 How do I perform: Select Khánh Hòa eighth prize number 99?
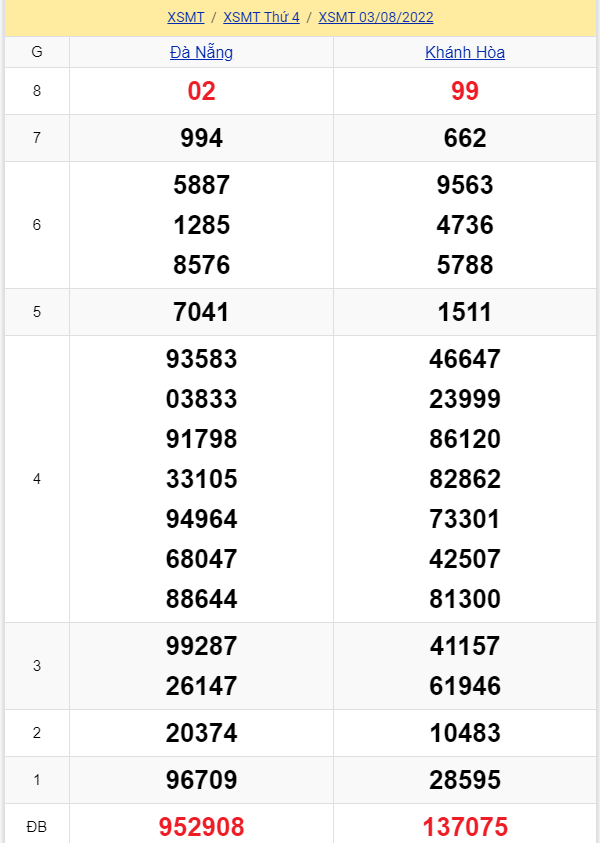(465, 91)
